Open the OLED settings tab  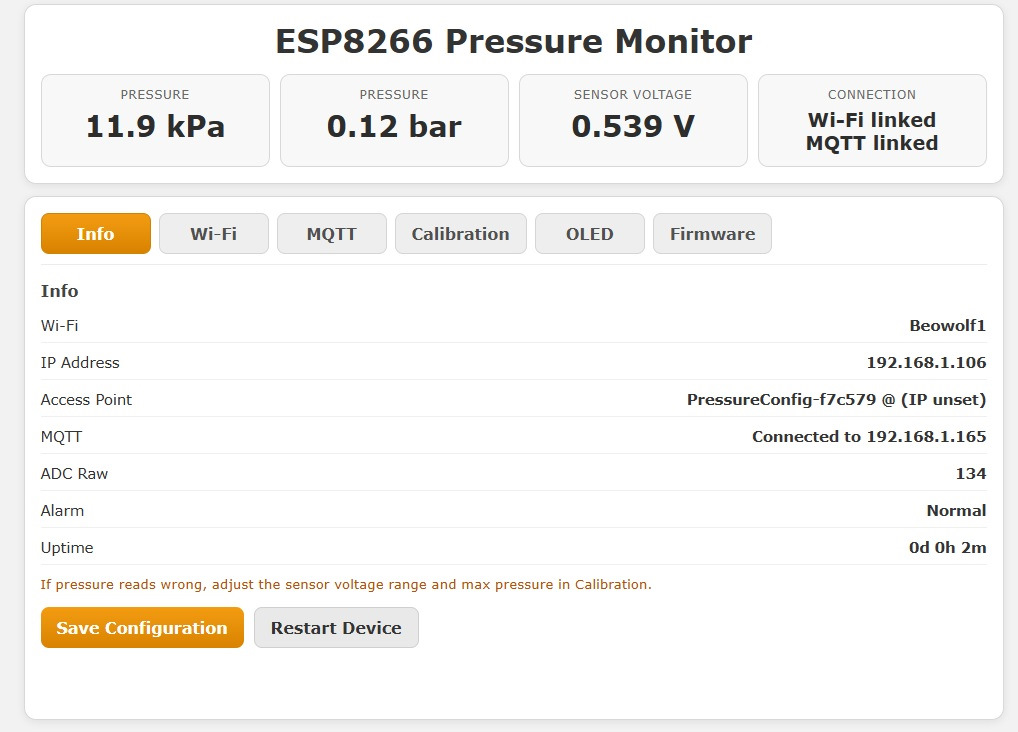[589, 234]
